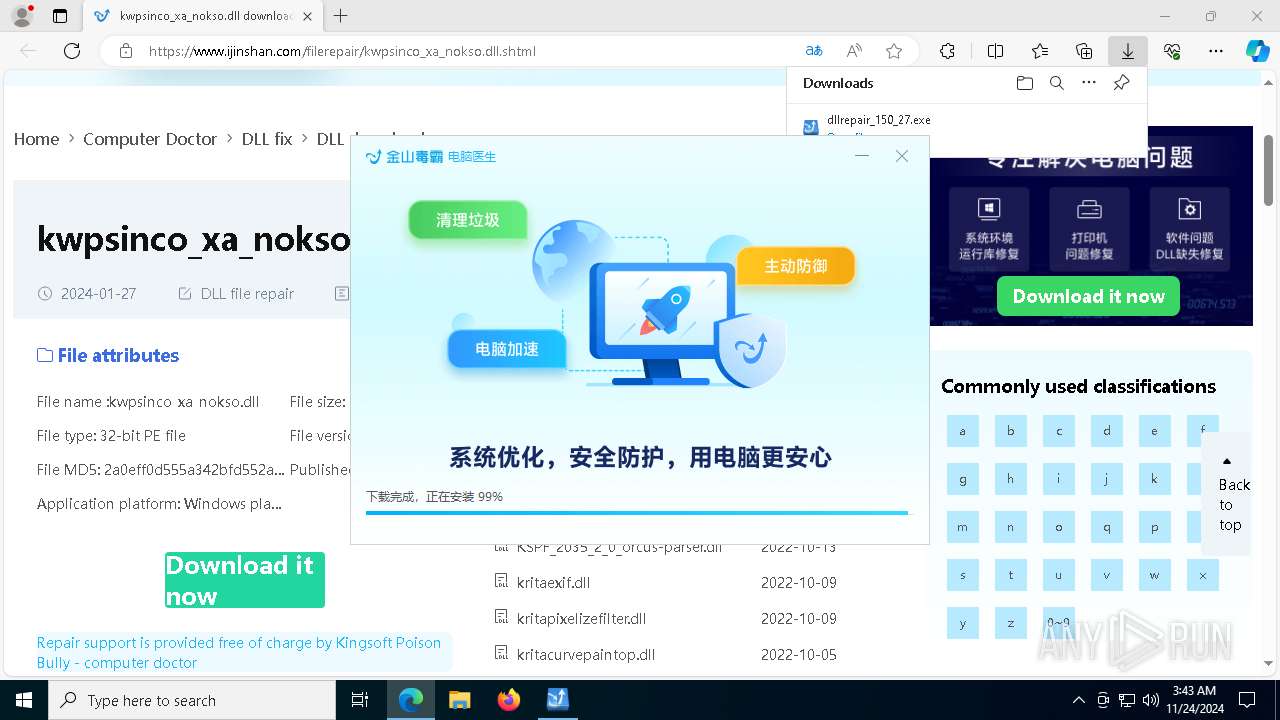Image resolution: width=1280 pixels, height=720 pixels.
Task: Open the Extensions puzzle icon
Action: point(947,51)
